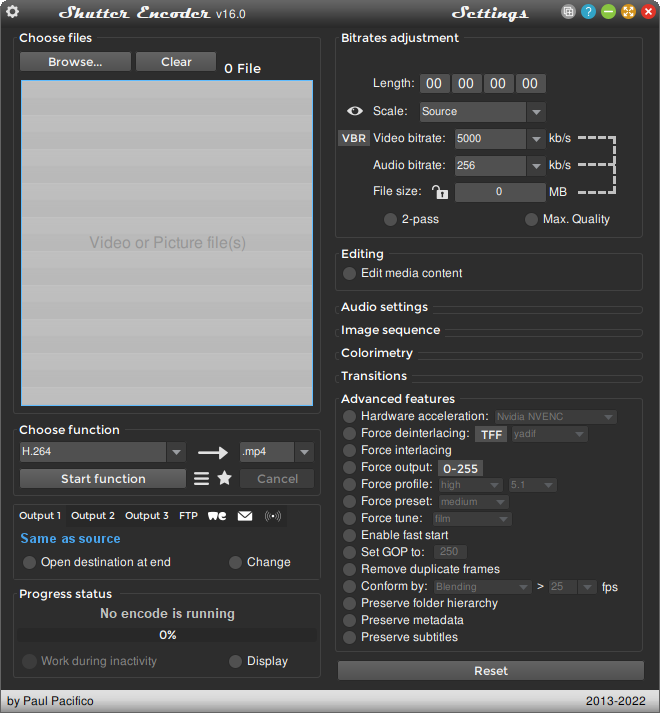Enable the 2-pass option

tap(391, 219)
